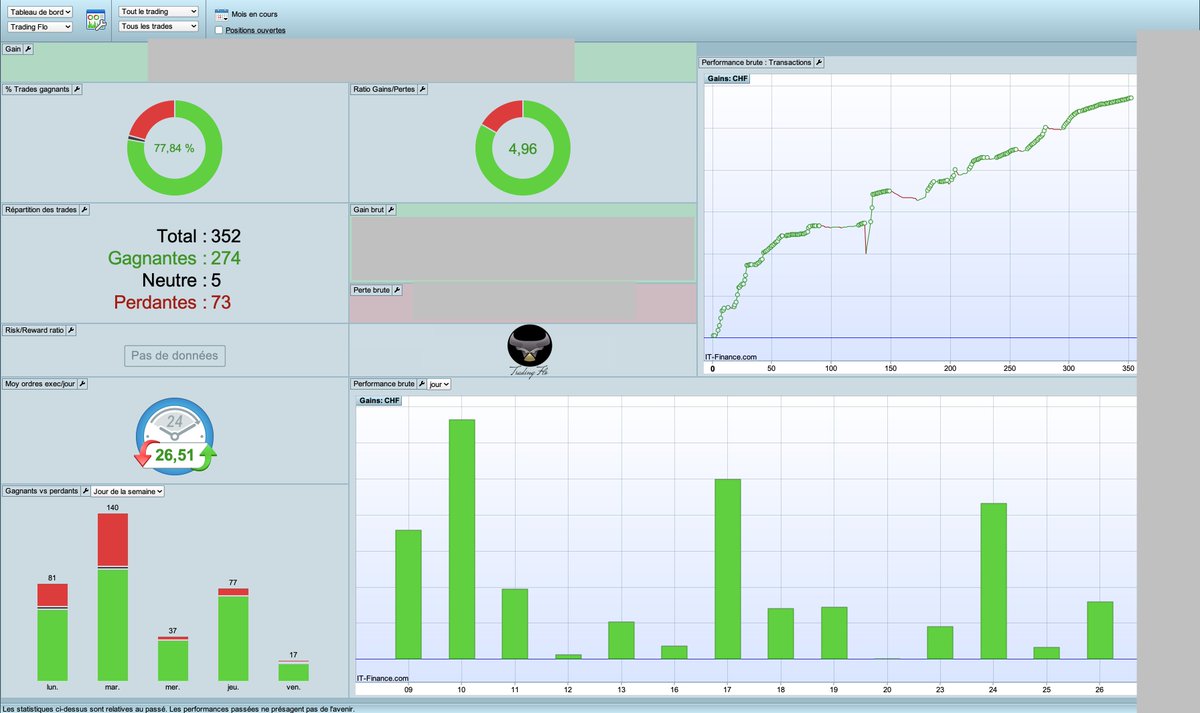Open the jour period dropdown
The height and width of the screenshot is (713, 1200).
(439, 383)
